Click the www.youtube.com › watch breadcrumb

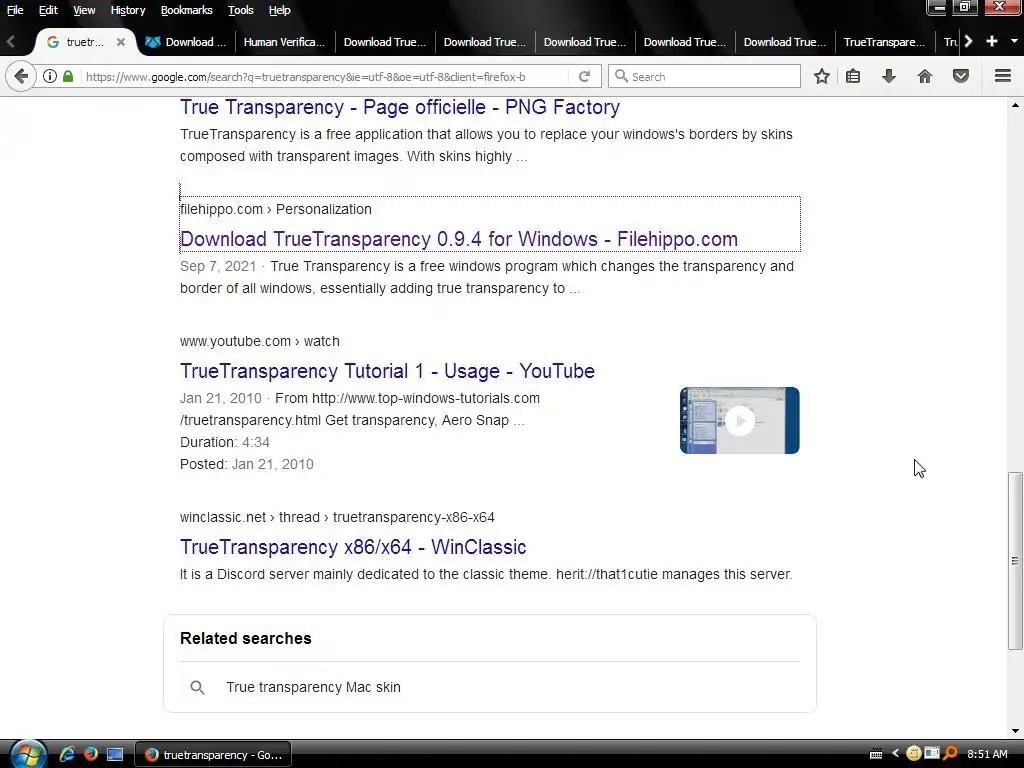click(x=260, y=341)
